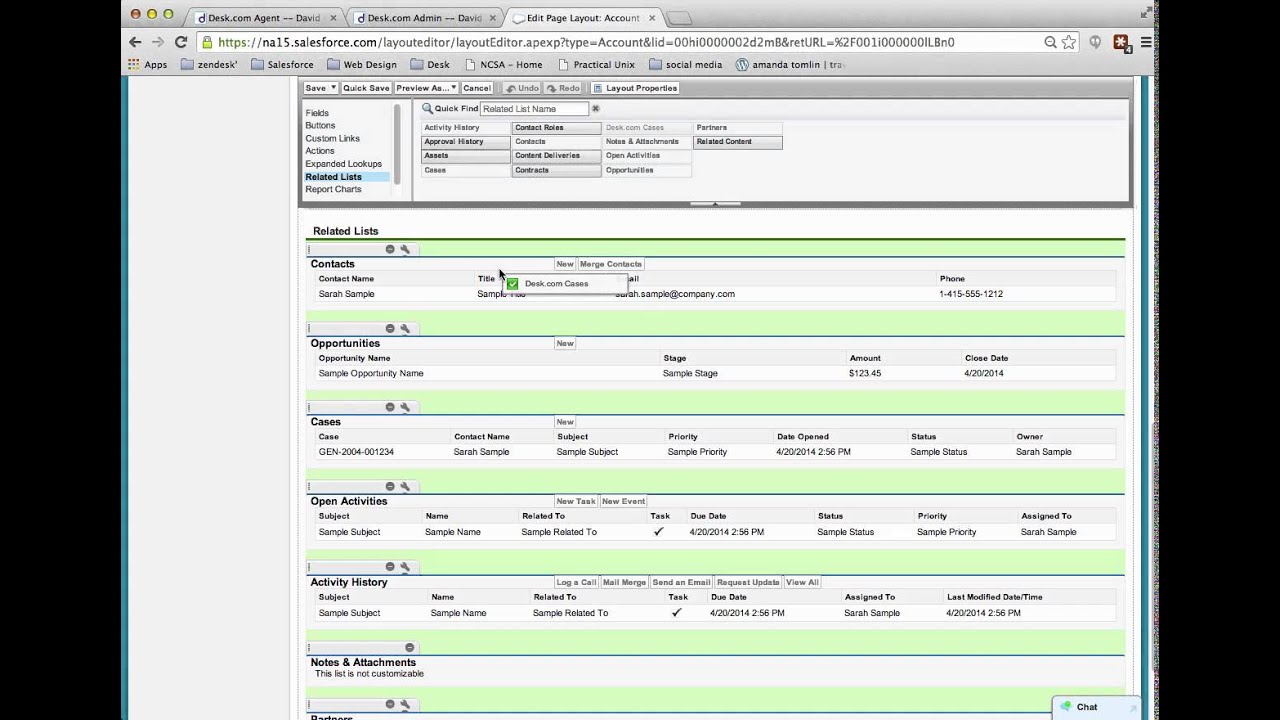Remove the Partners related list via minus icon
This screenshot has height=720, width=1280.
point(390,704)
